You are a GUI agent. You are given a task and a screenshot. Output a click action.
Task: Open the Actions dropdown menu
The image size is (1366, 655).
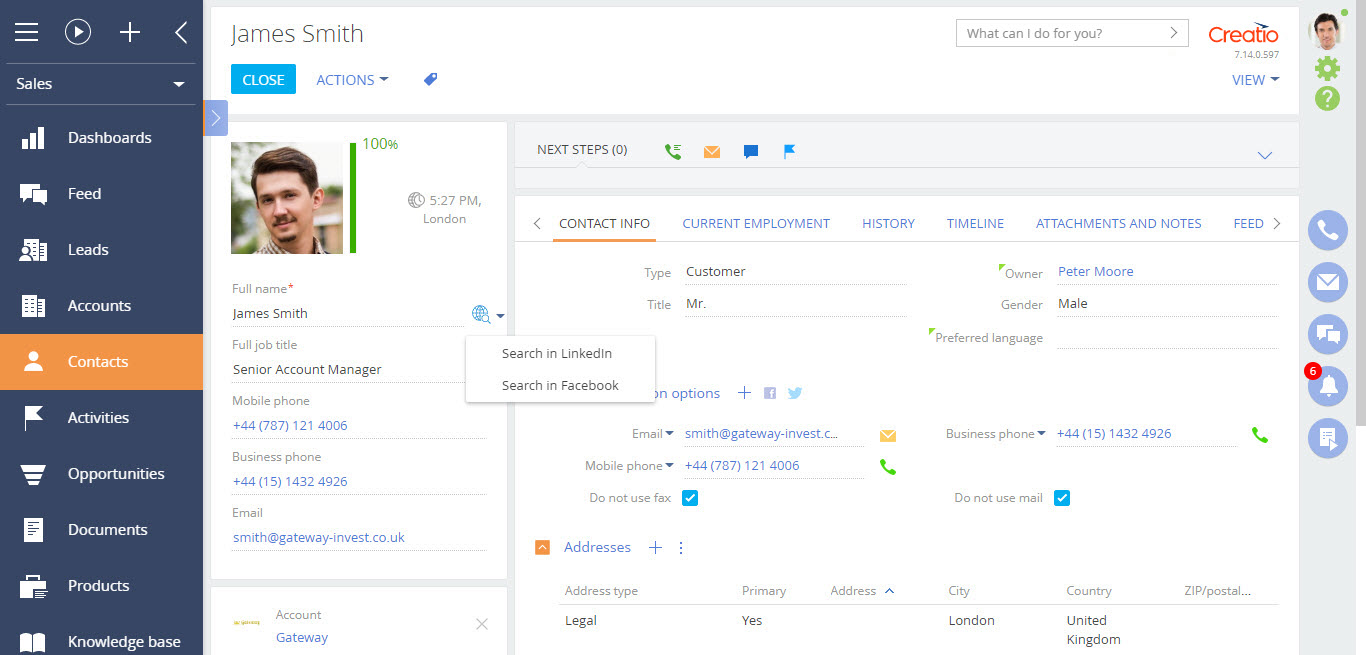(352, 80)
